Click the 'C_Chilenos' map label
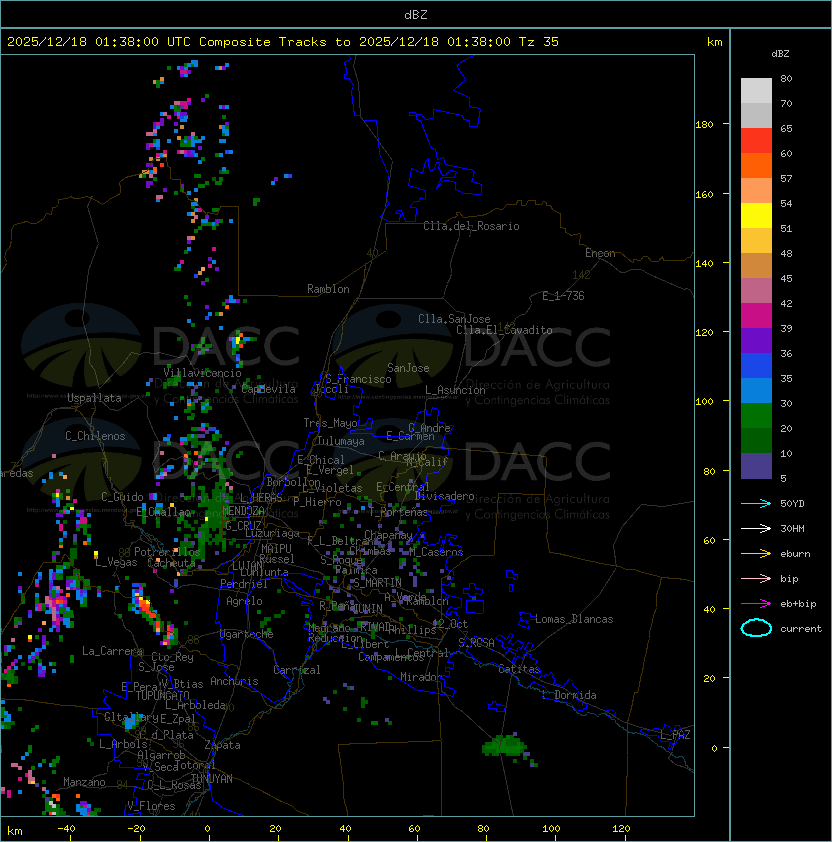Viewport: 832px width, 842px height. [x=95, y=436]
